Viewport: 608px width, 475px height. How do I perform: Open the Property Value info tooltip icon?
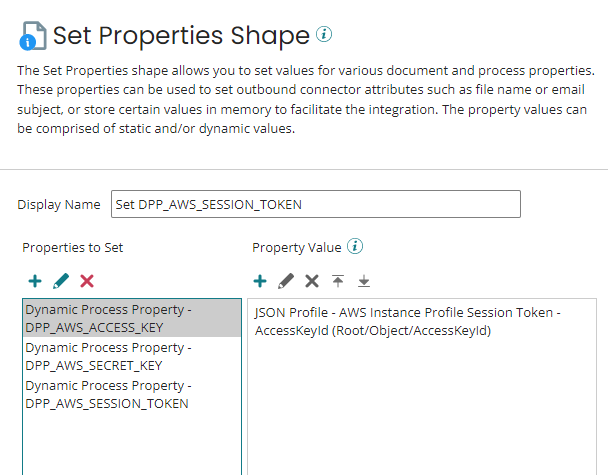(x=355, y=246)
